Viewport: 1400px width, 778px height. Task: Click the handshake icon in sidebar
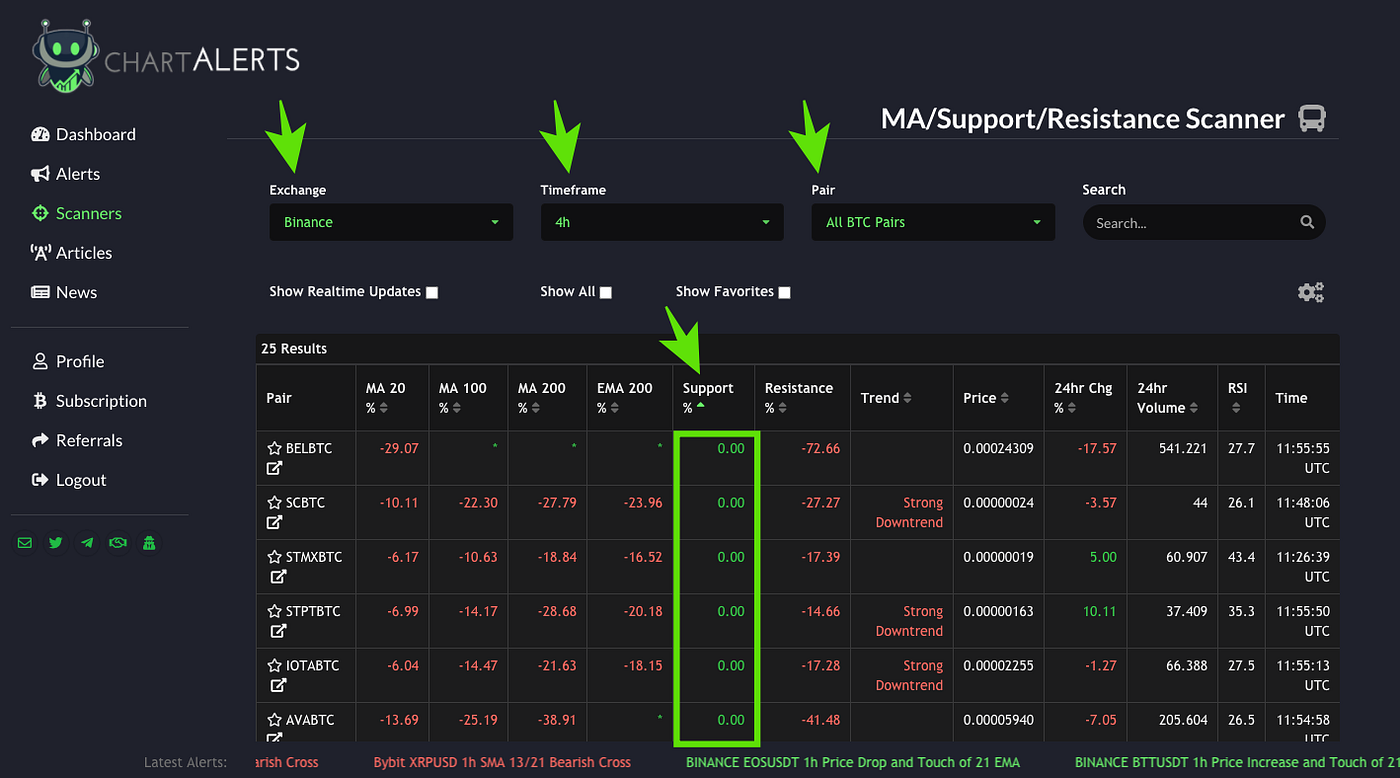tap(118, 543)
